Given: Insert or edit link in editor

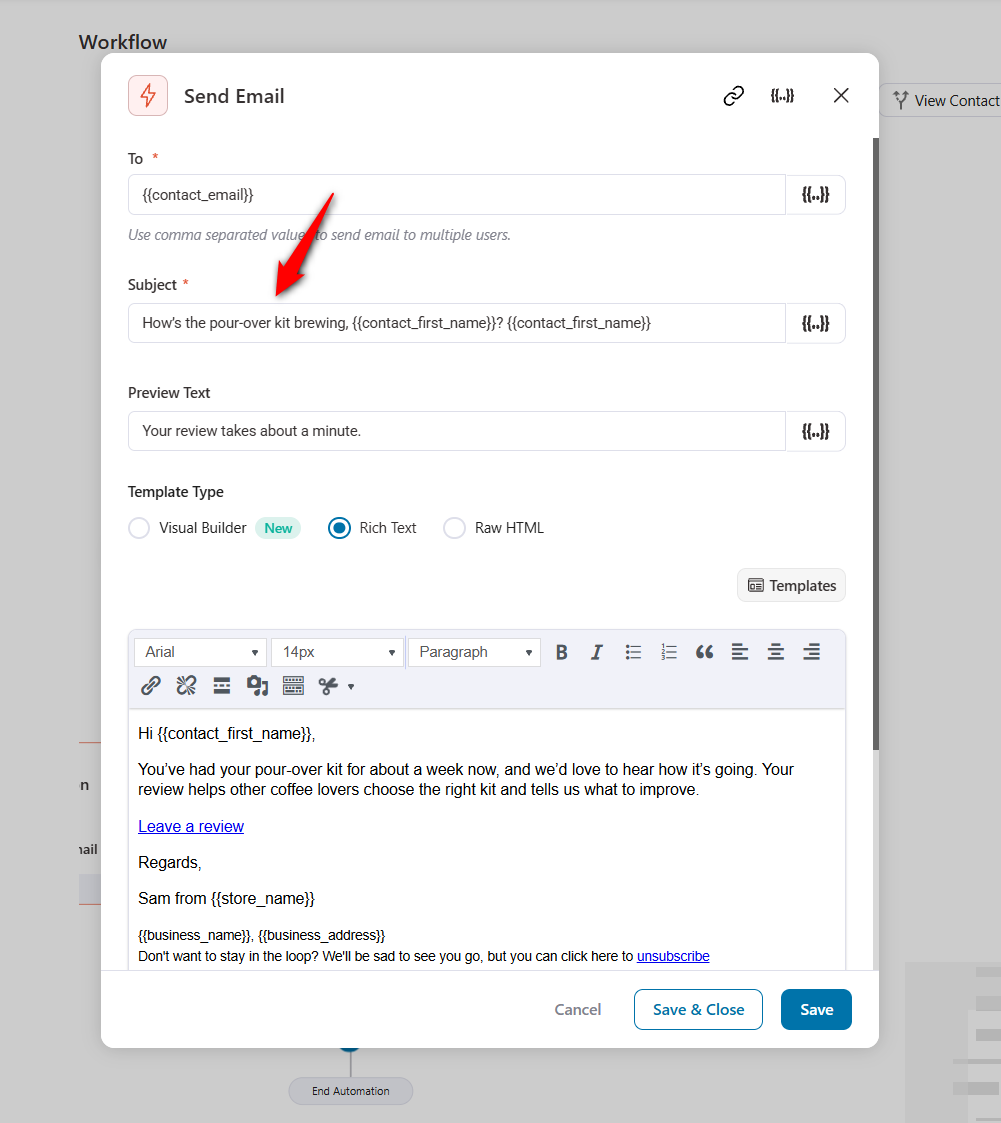Looking at the screenshot, I should tap(150, 685).
